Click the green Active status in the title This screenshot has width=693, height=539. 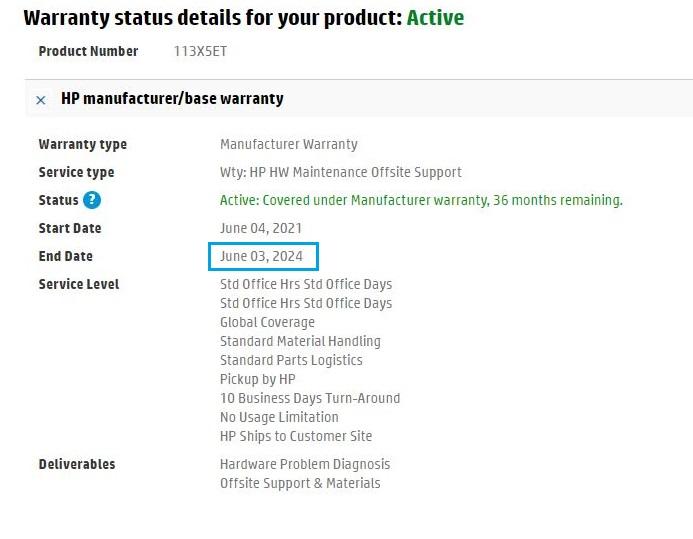point(435,18)
